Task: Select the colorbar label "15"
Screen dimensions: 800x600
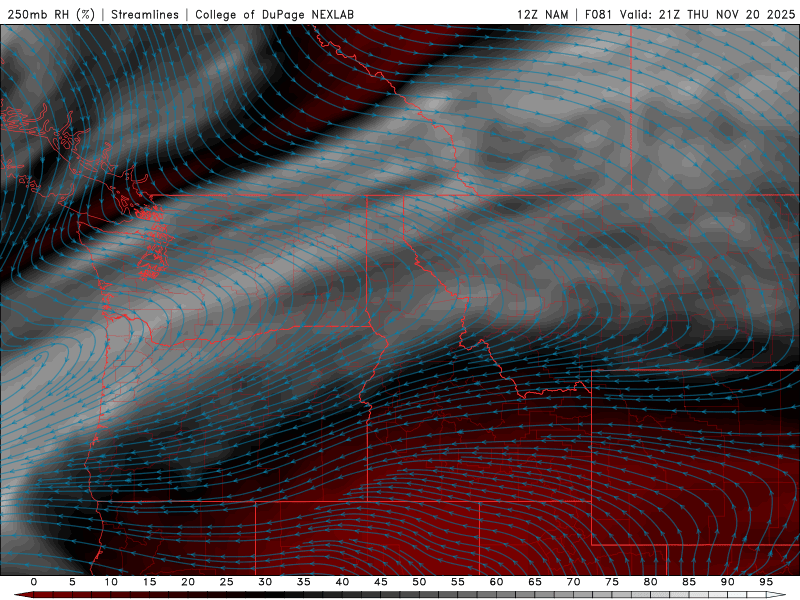Action: tap(149, 582)
